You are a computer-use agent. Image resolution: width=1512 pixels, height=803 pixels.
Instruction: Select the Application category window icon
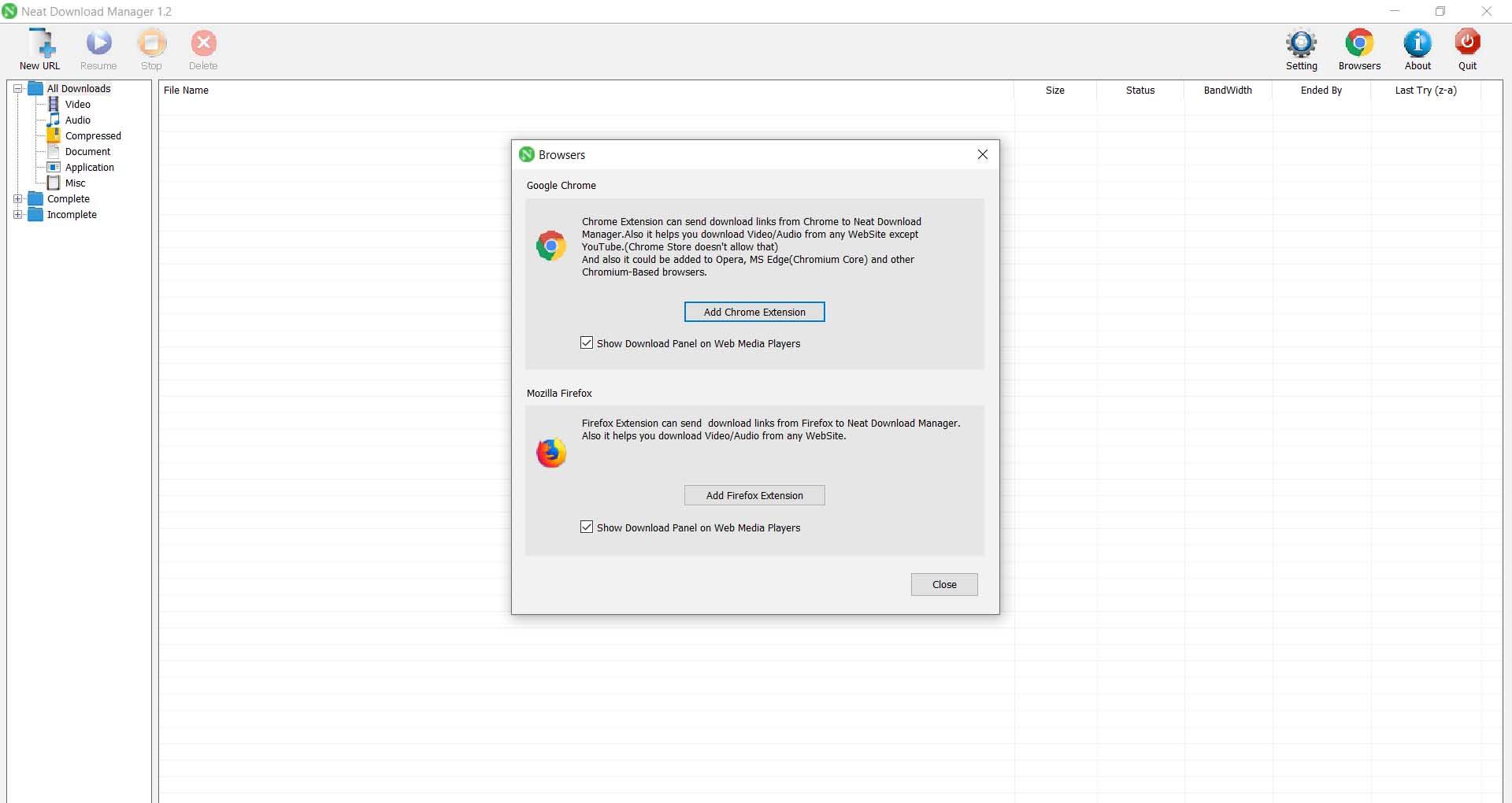[x=54, y=167]
